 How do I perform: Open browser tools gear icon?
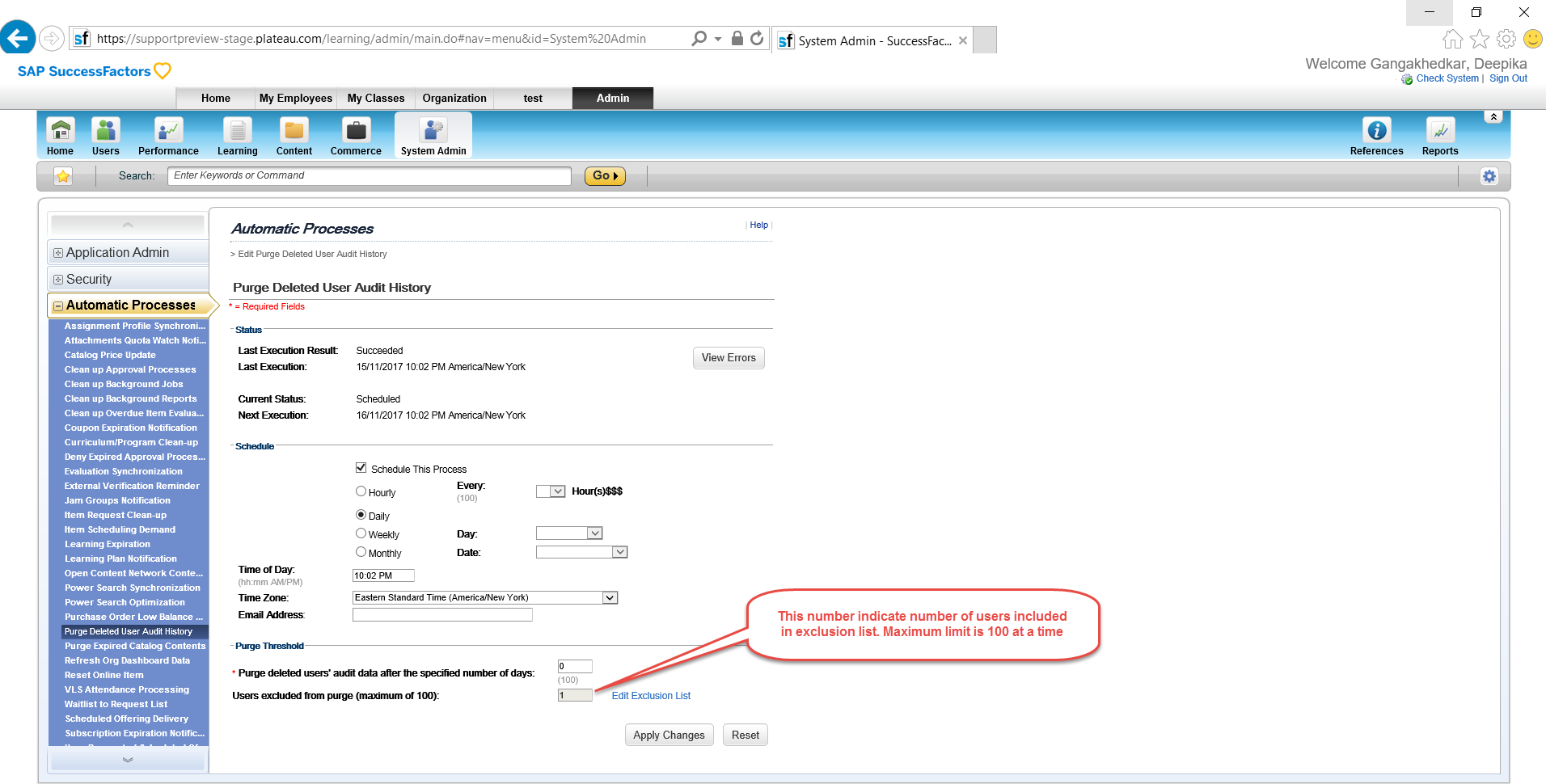[1506, 39]
